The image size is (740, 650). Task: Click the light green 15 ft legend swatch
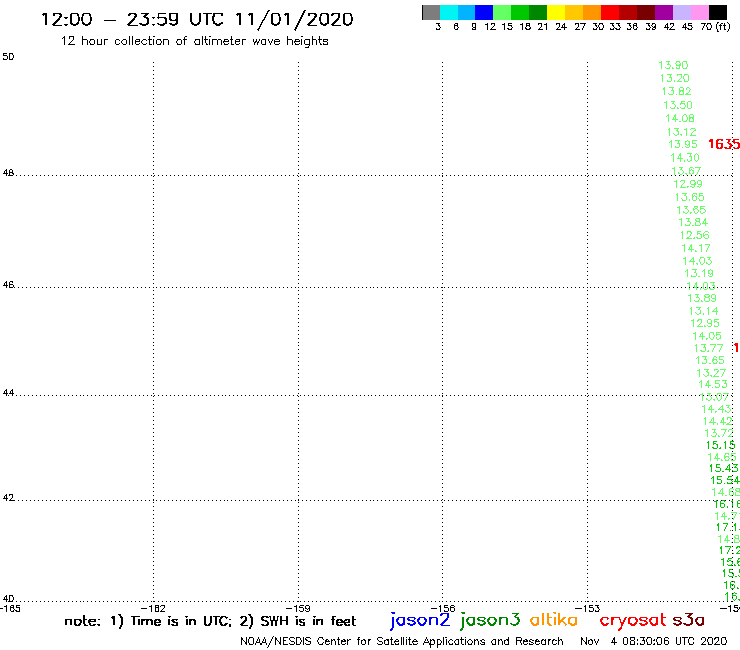click(502, 12)
